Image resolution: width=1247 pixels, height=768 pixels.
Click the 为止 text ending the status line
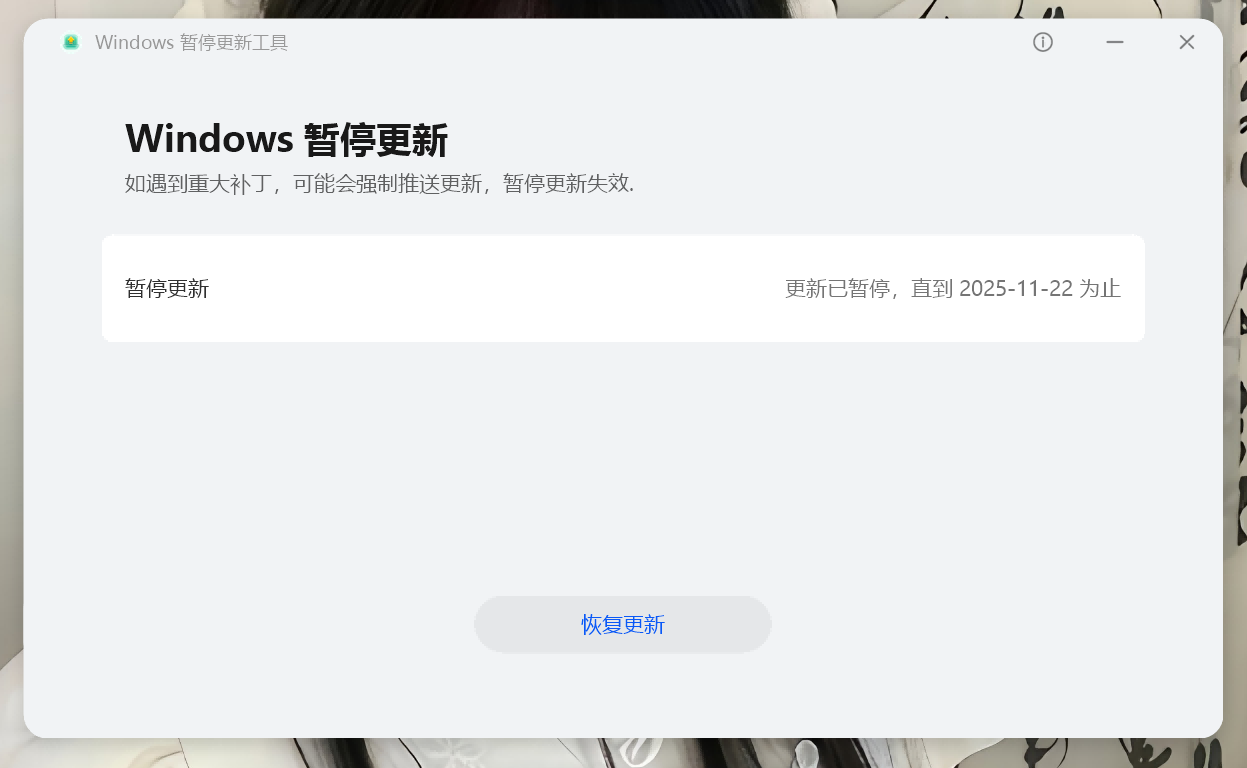[1105, 289]
